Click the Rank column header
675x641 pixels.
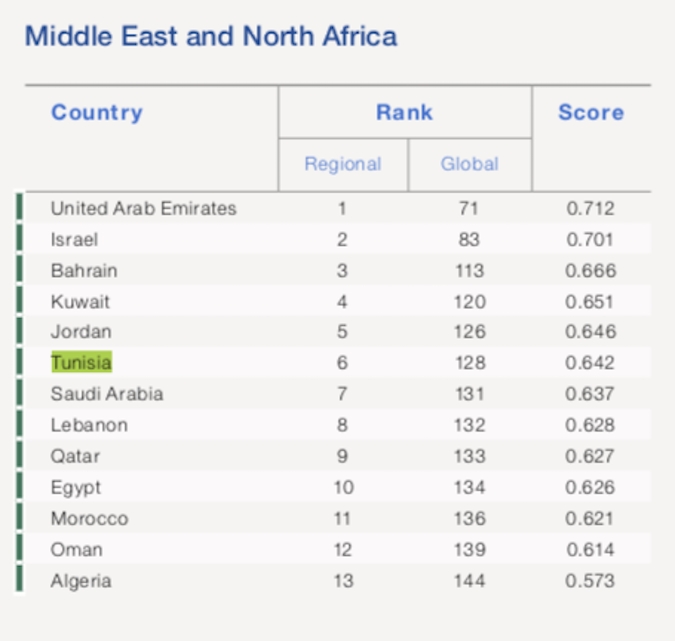pyautogui.click(x=404, y=112)
